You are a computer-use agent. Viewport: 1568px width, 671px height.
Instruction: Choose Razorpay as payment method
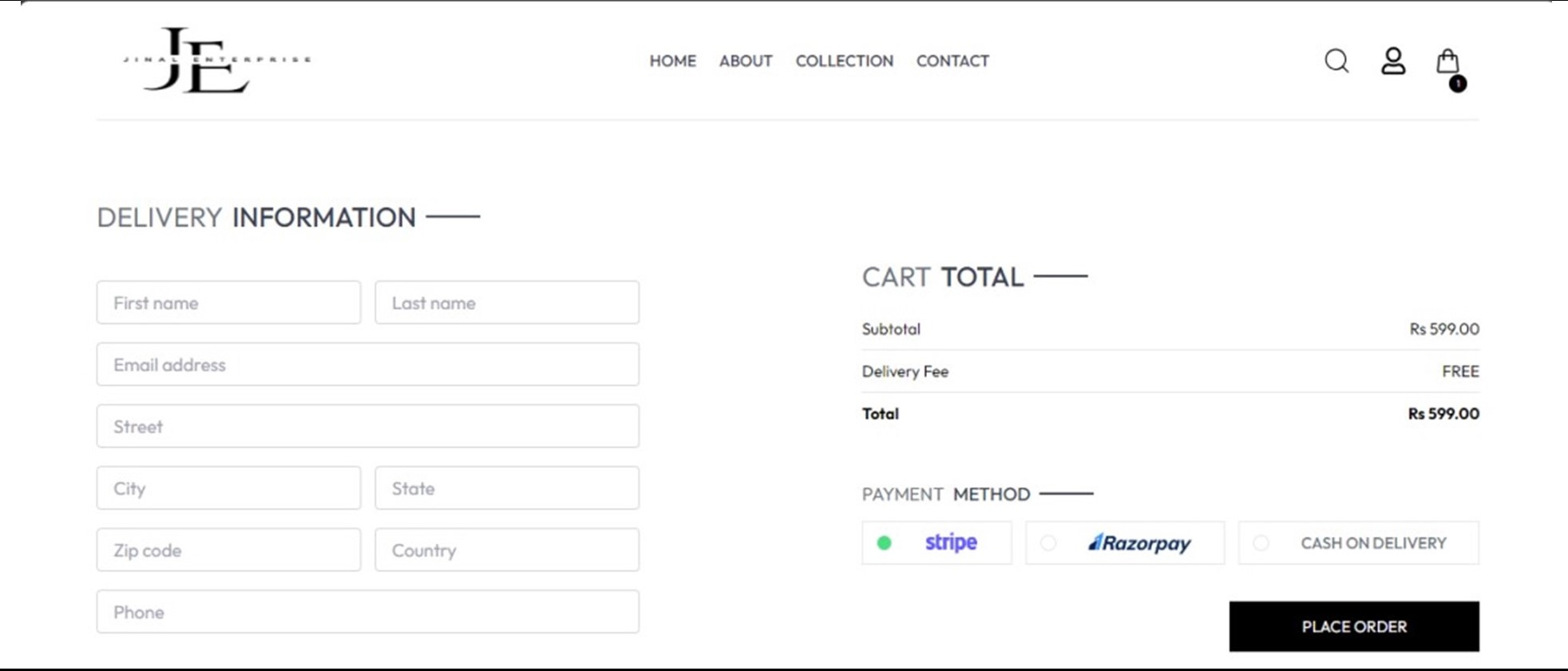pos(1124,543)
